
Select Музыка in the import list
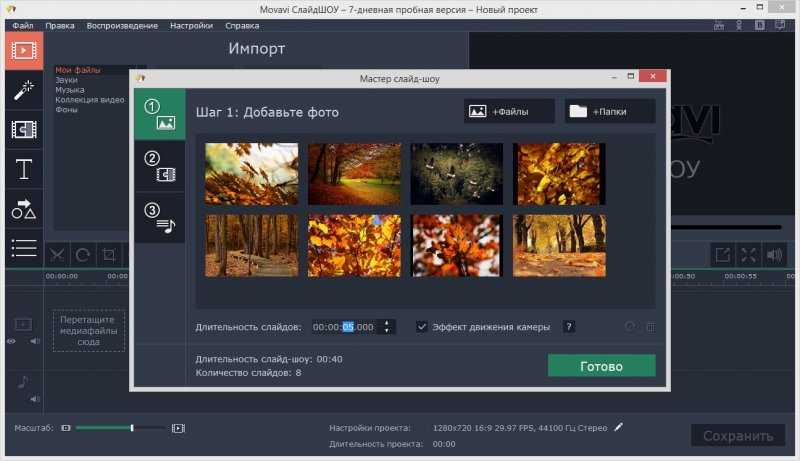pos(70,90)
